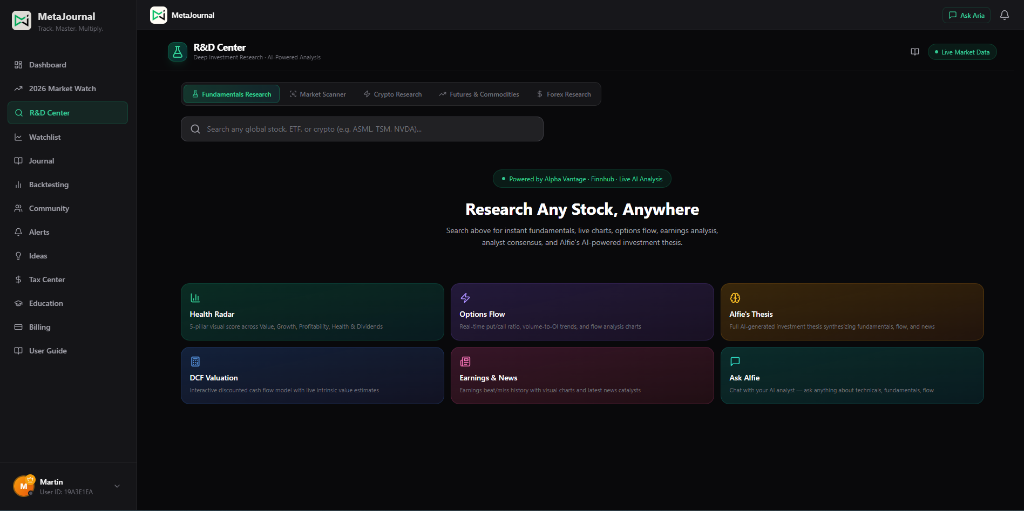Open the Journal section
Screen dimensions: 1024x511
[67, 161]
